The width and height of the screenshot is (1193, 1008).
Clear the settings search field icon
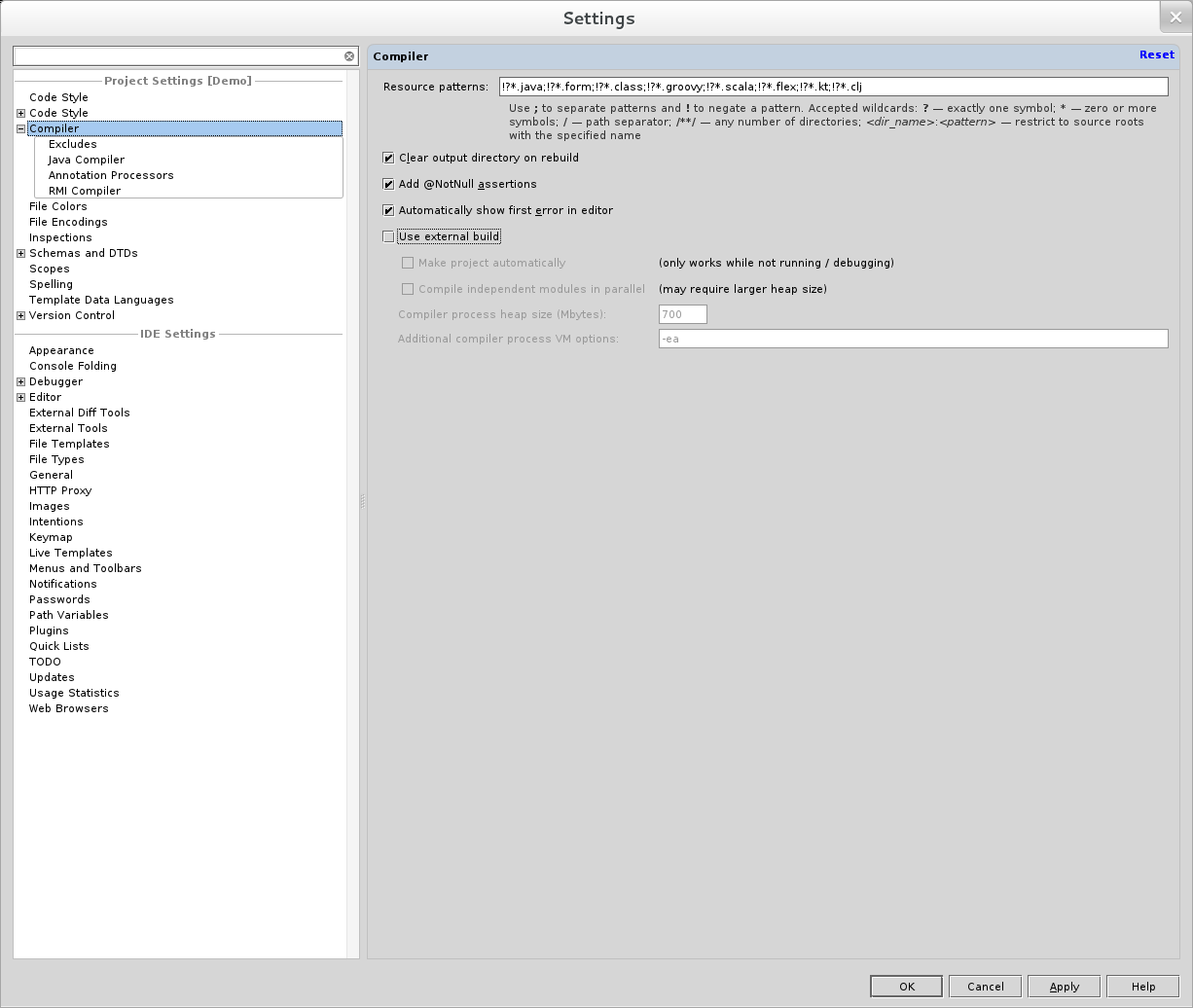(x=349, y=56)
